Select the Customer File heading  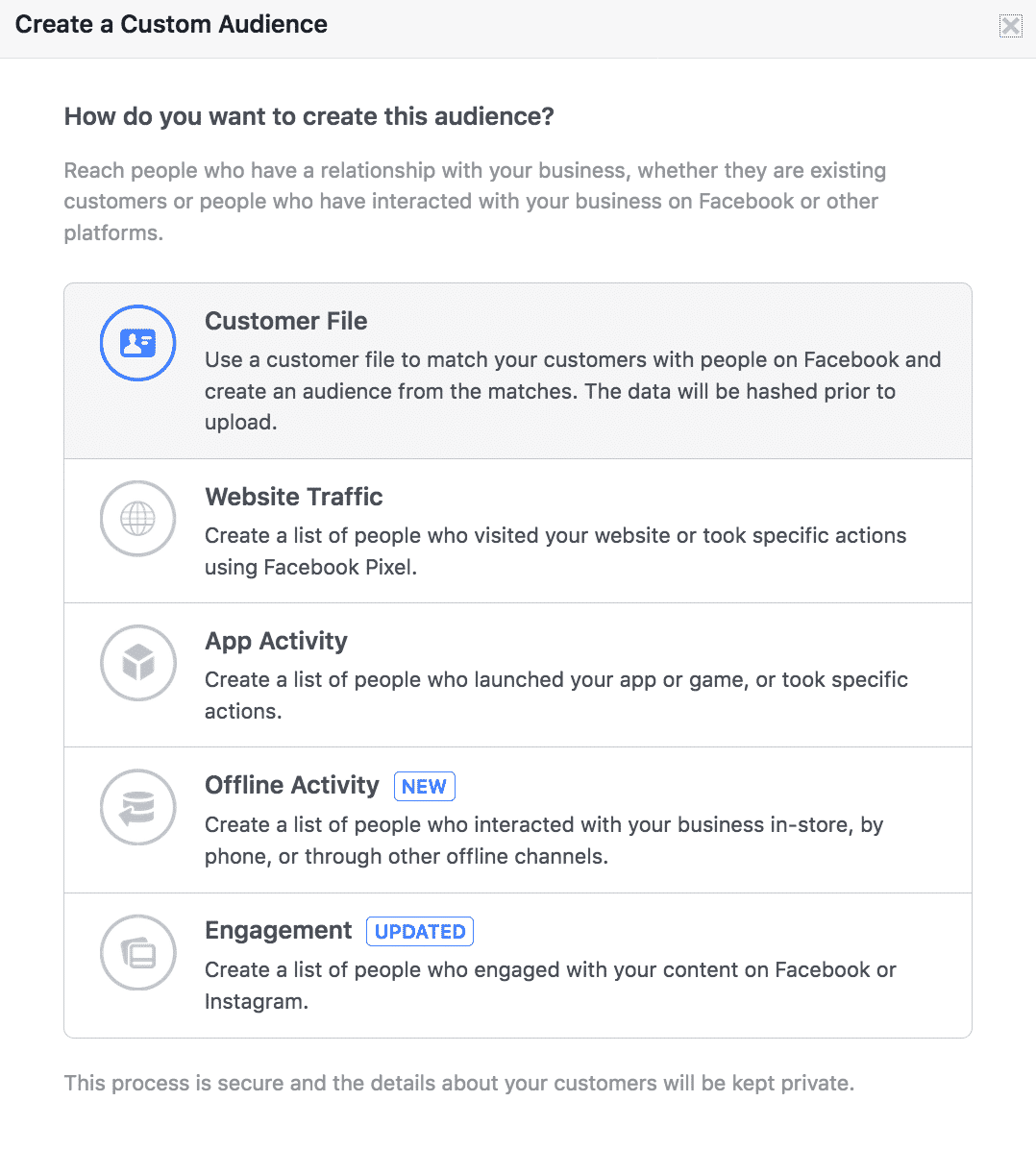(286, 321)
